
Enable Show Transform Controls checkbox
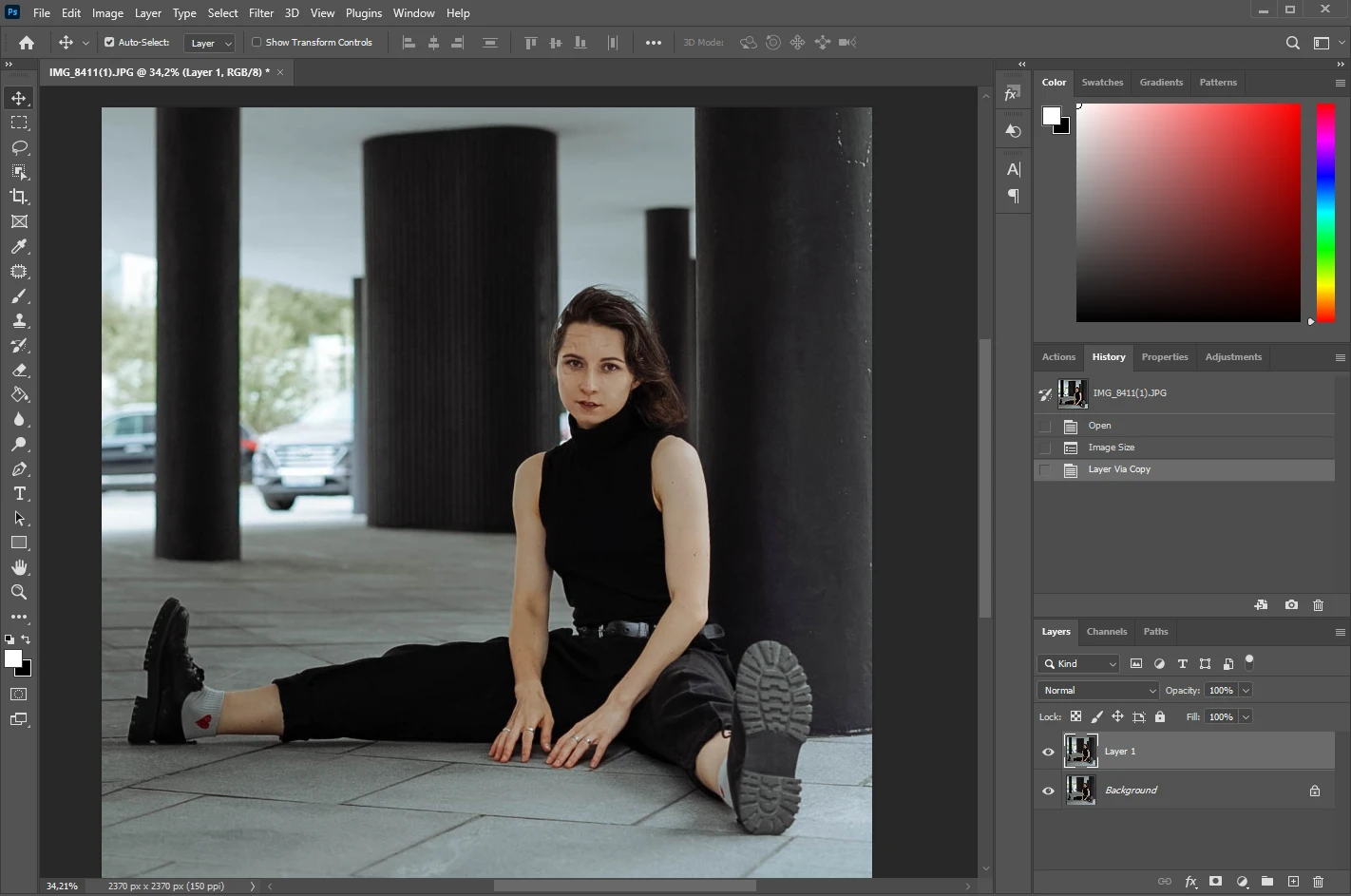[x=257, y=42]
